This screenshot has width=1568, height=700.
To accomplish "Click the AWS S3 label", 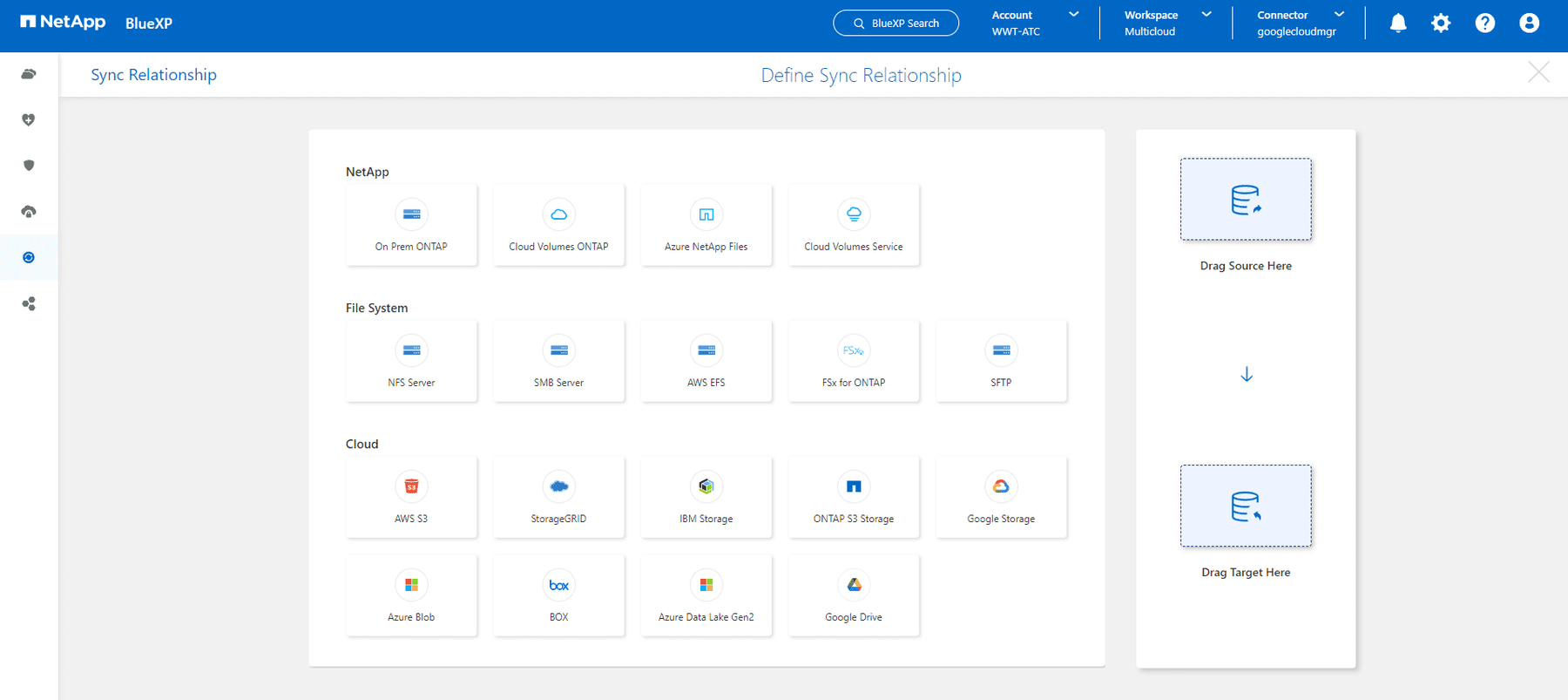I will (x=411, y=519).
